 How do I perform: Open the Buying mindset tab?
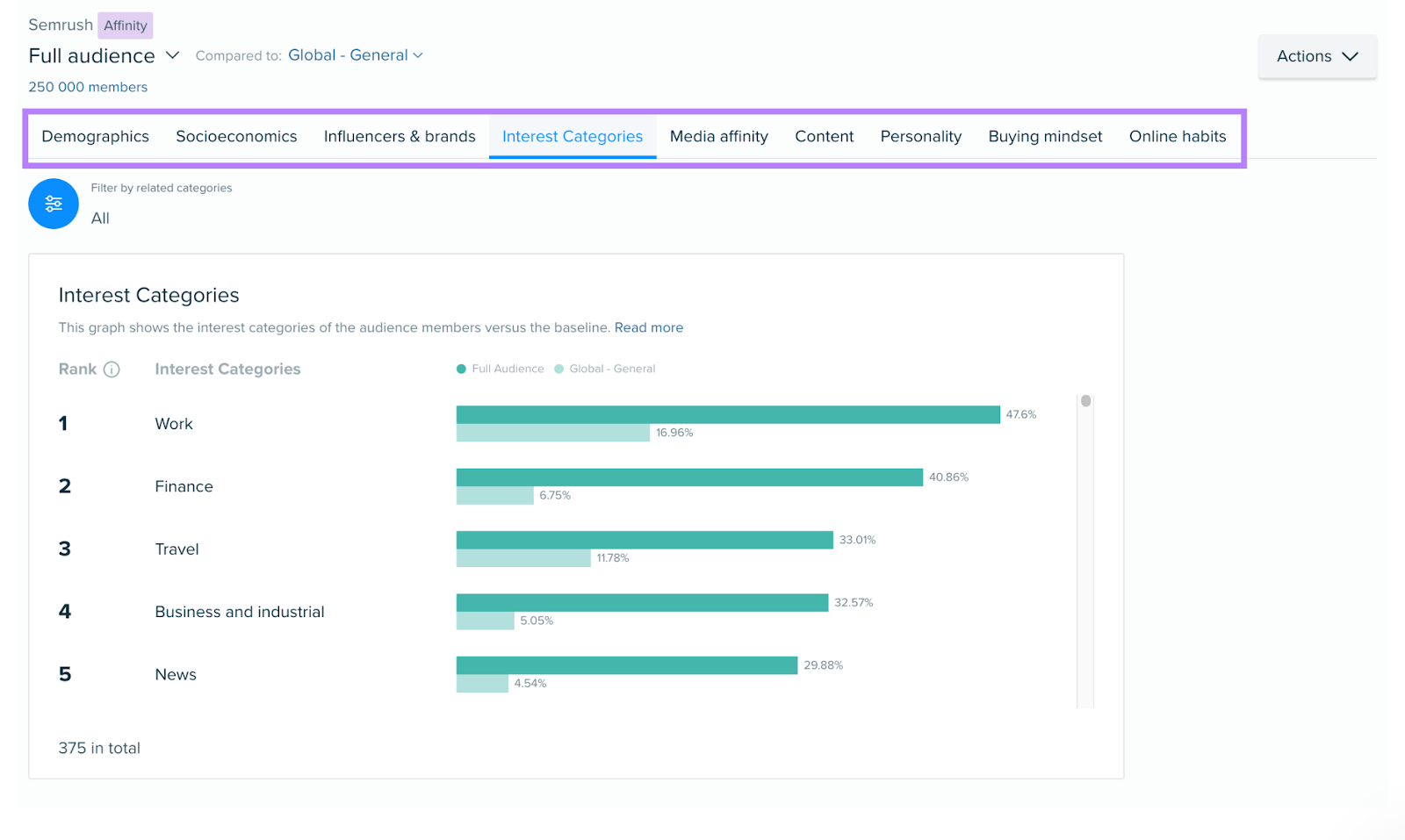click(x=1044, y=136)
